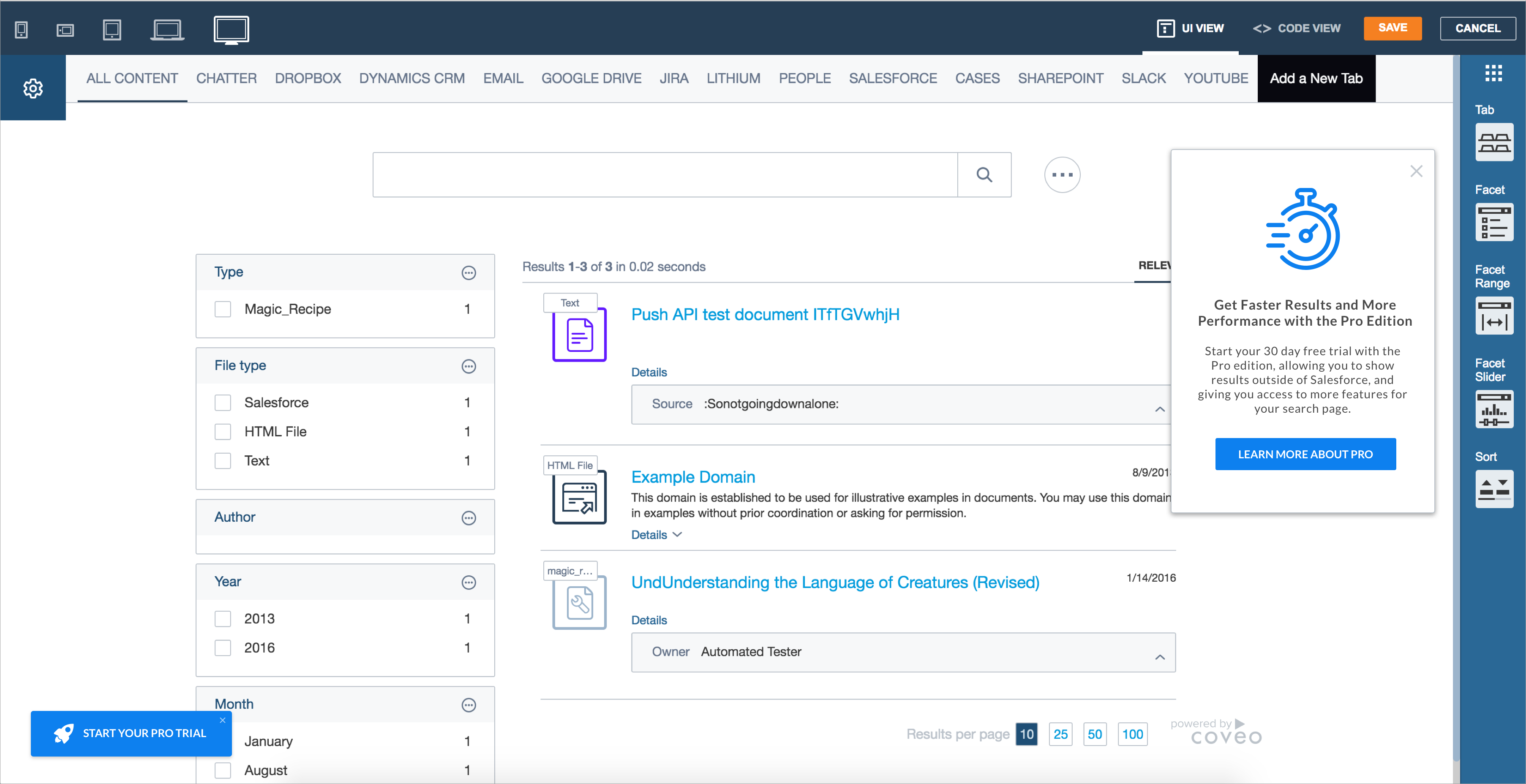Click the powered by Coveo logo
Image resolution: width=1526 pixels, height=784 pixels.
tap(1215, 732)
